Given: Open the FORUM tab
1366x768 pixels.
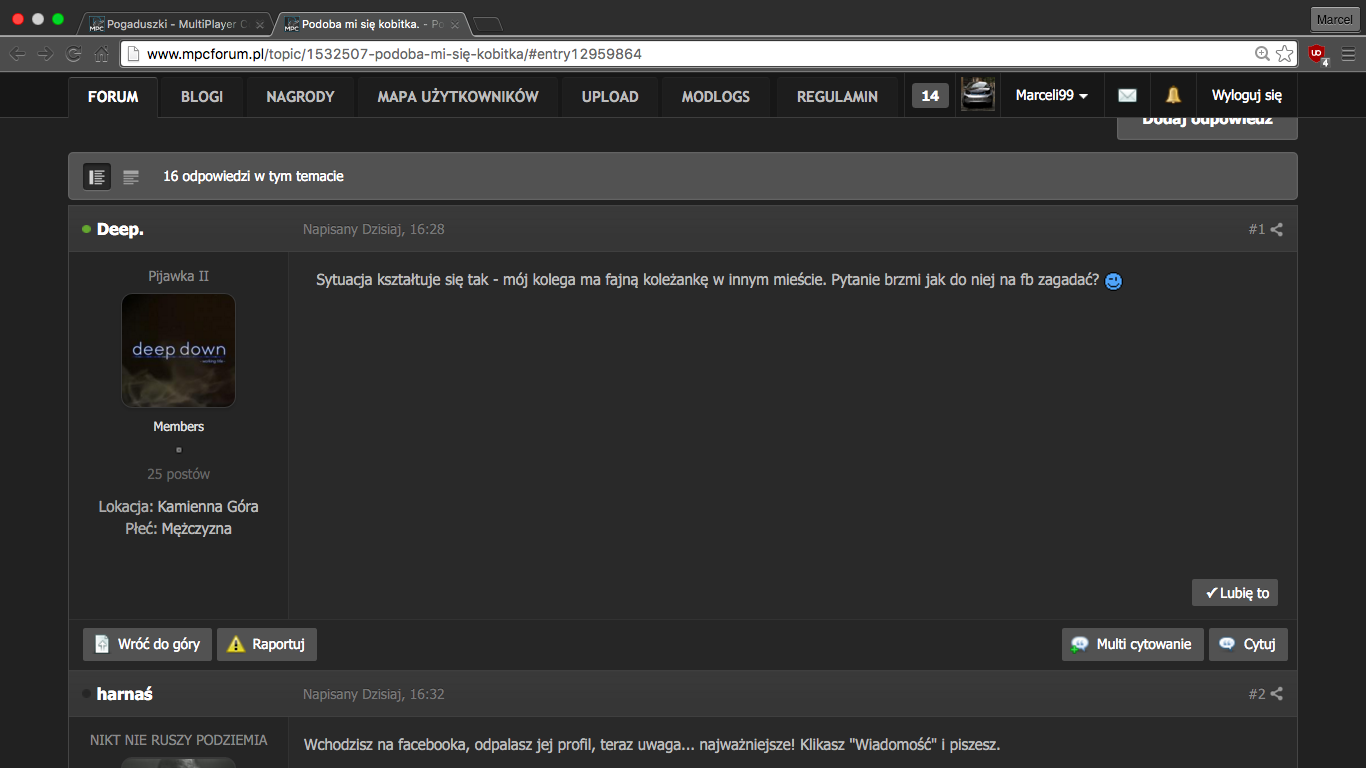Looking at the screenshot, I should 113,97.
